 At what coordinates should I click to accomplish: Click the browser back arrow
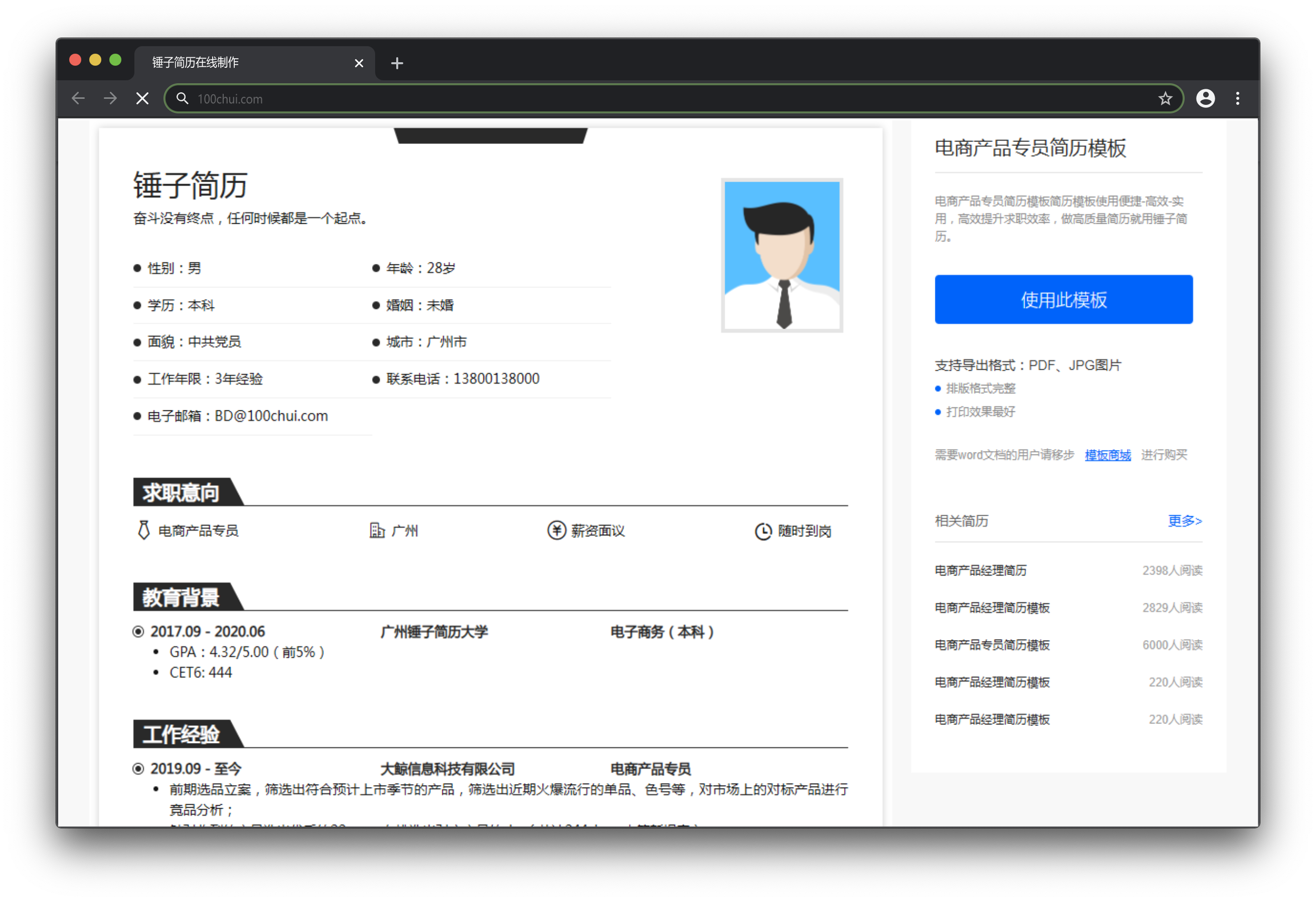pos(78,99)
